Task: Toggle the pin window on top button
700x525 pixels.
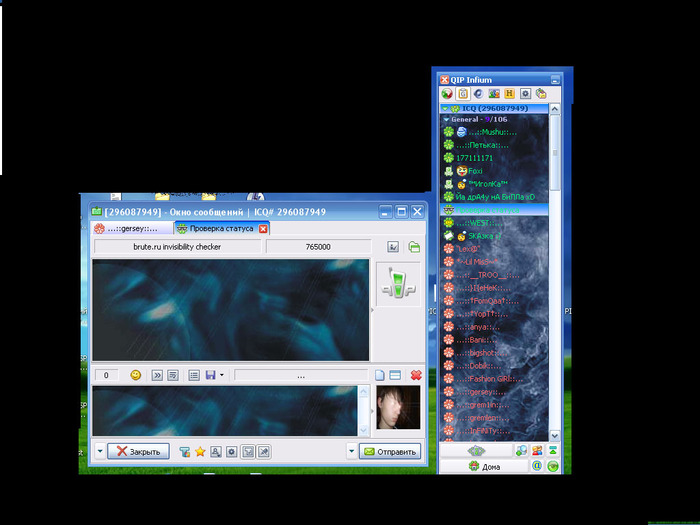Action: [264, 452]
